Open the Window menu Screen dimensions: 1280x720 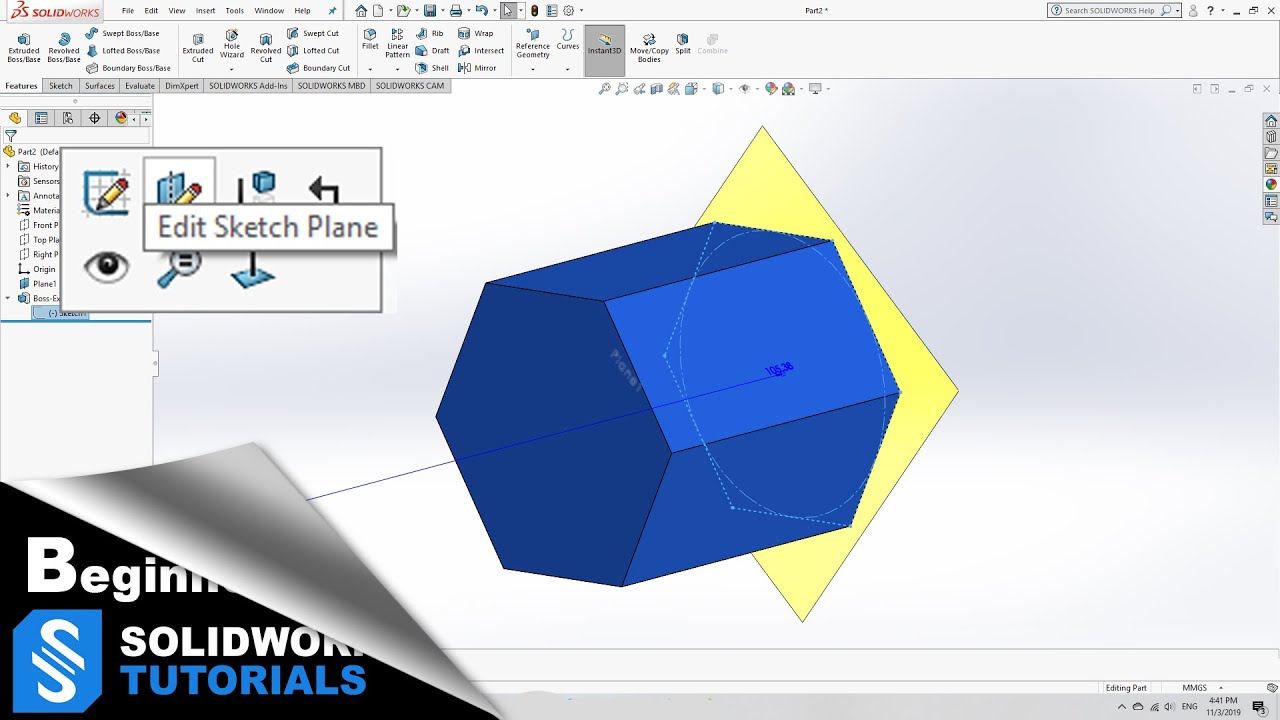[269, 11]
